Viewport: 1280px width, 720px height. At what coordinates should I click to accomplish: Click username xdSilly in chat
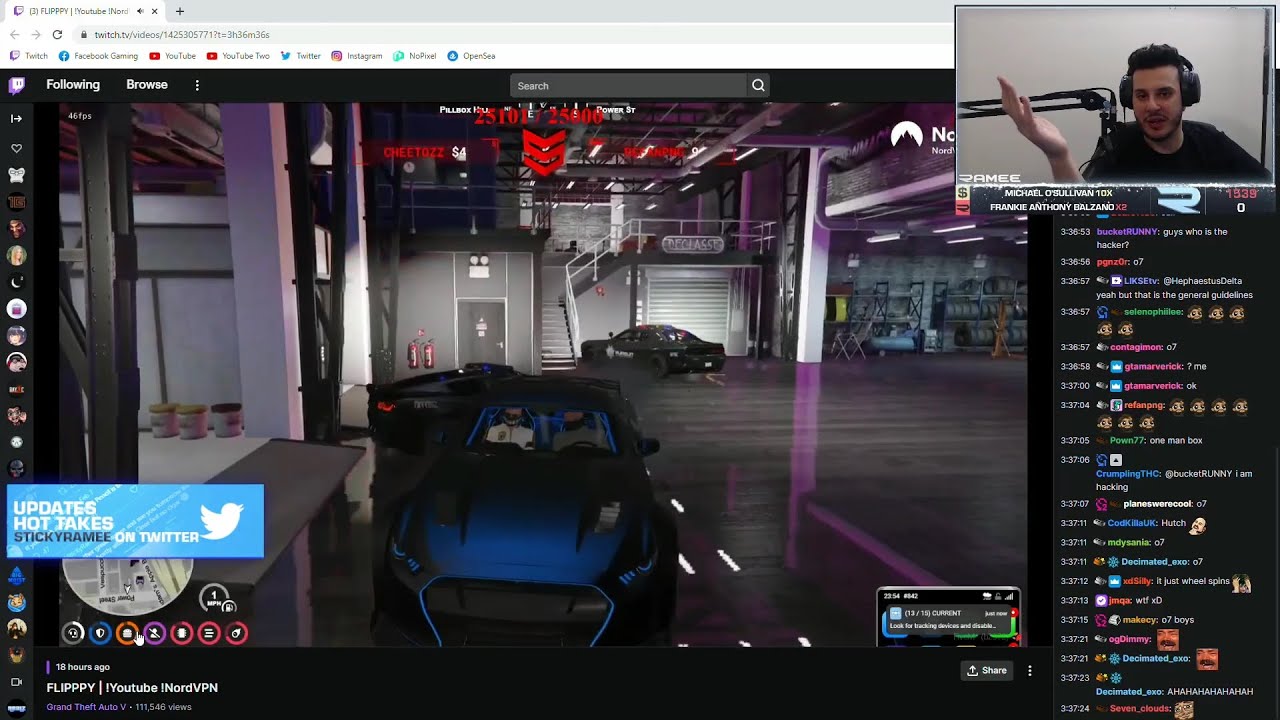1137,581
